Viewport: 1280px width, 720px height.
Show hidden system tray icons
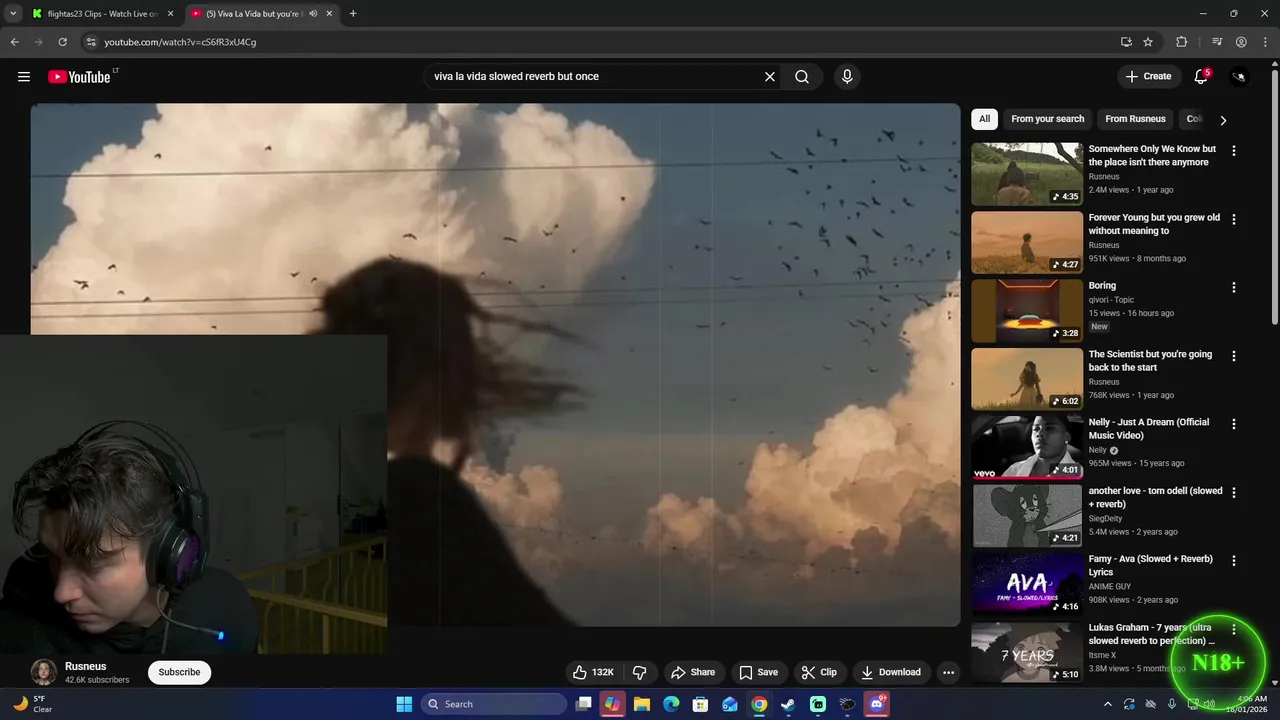click(x=1107, y=704)
